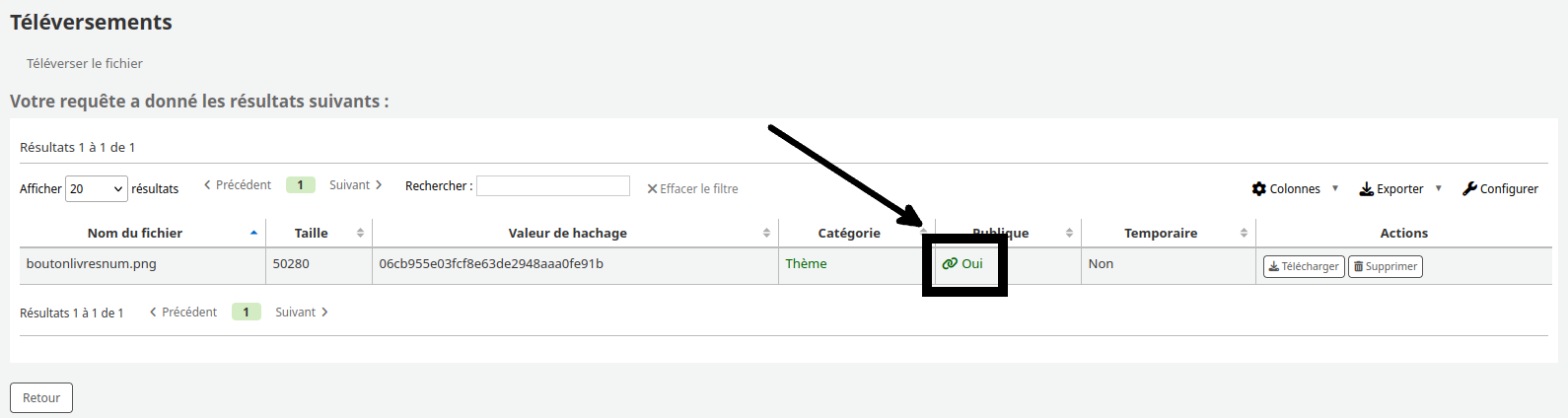Click the Retour button
1568x418 pixels.
[x=41, y=397]
